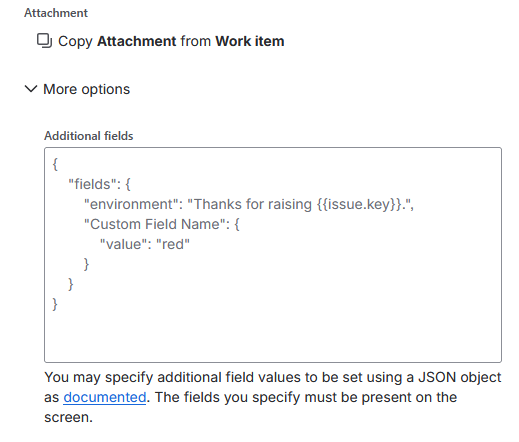Screen dimensions: 519x442
Task: Click the "Attachment" field label
Action: (56, 13)
